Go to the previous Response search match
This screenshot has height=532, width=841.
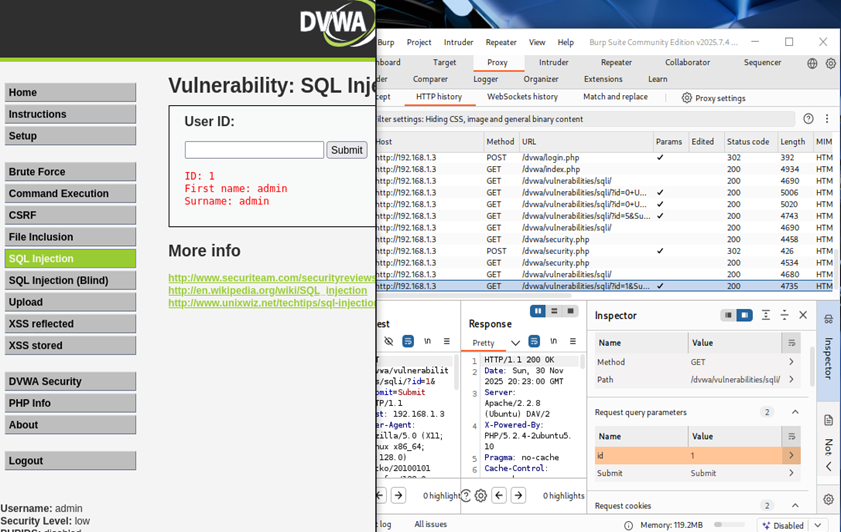pos(499,496)
